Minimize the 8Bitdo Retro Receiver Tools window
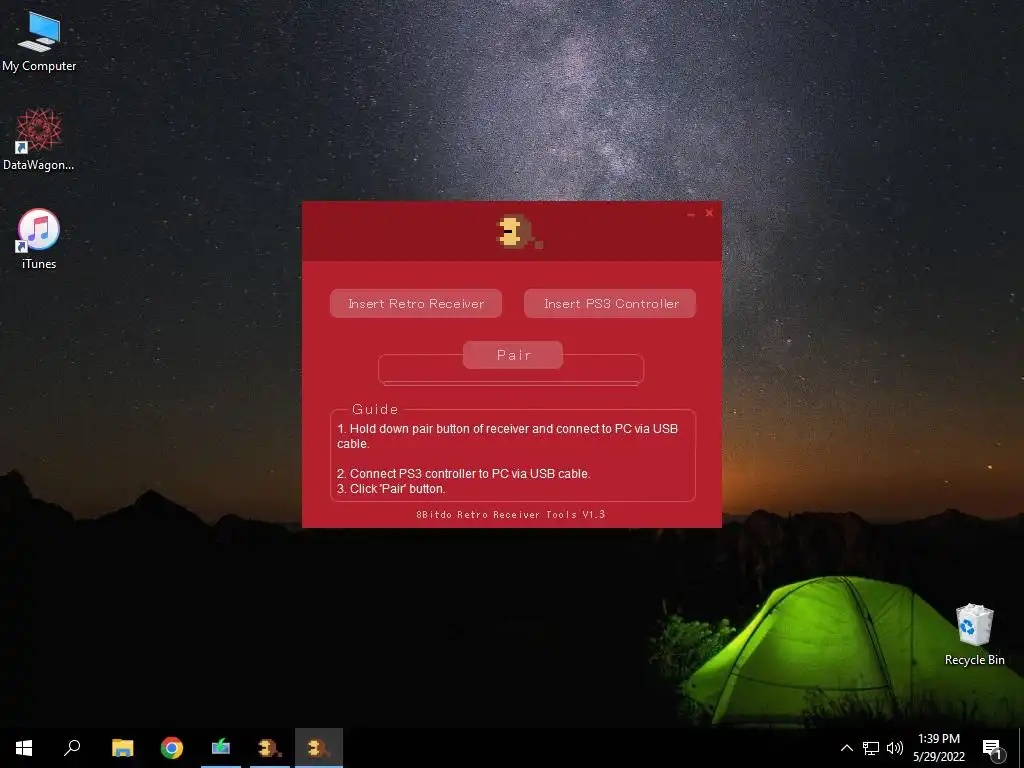This screenshot has height=768, width=1024. point(690,214)
